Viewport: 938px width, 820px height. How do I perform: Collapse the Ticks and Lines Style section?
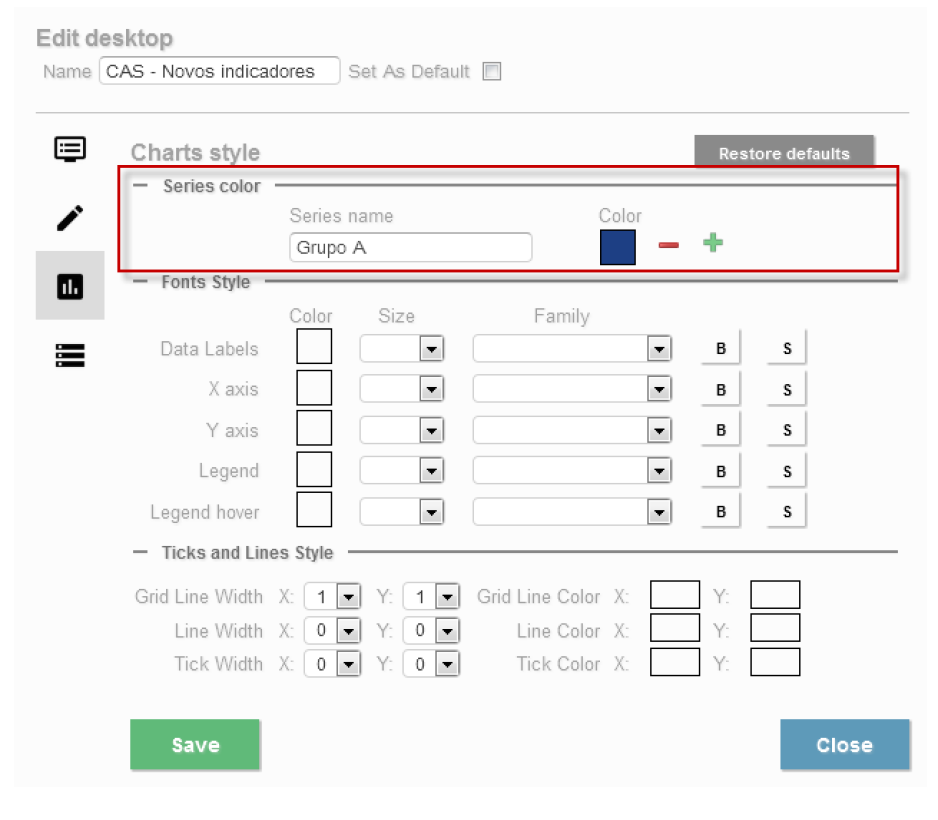coord(140,552)
